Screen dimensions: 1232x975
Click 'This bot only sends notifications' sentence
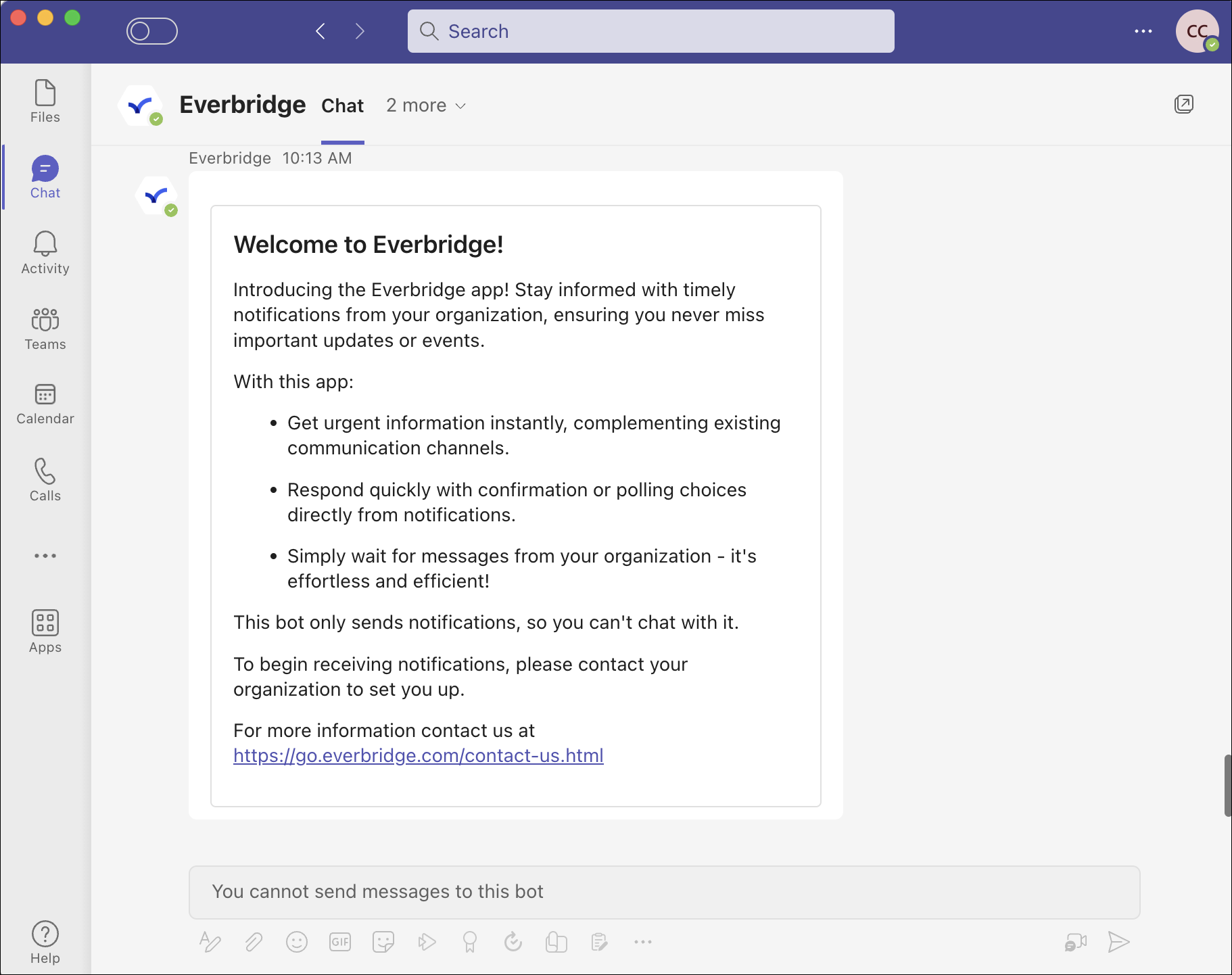(x=486, y=623)
